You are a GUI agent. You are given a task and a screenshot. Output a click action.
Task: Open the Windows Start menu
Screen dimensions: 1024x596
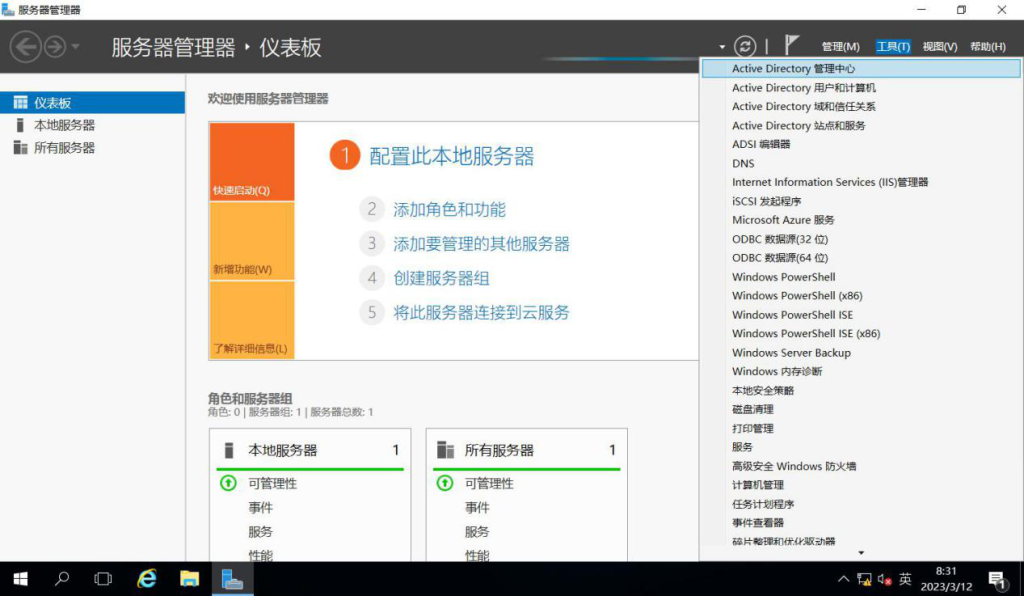coord(20,579)
